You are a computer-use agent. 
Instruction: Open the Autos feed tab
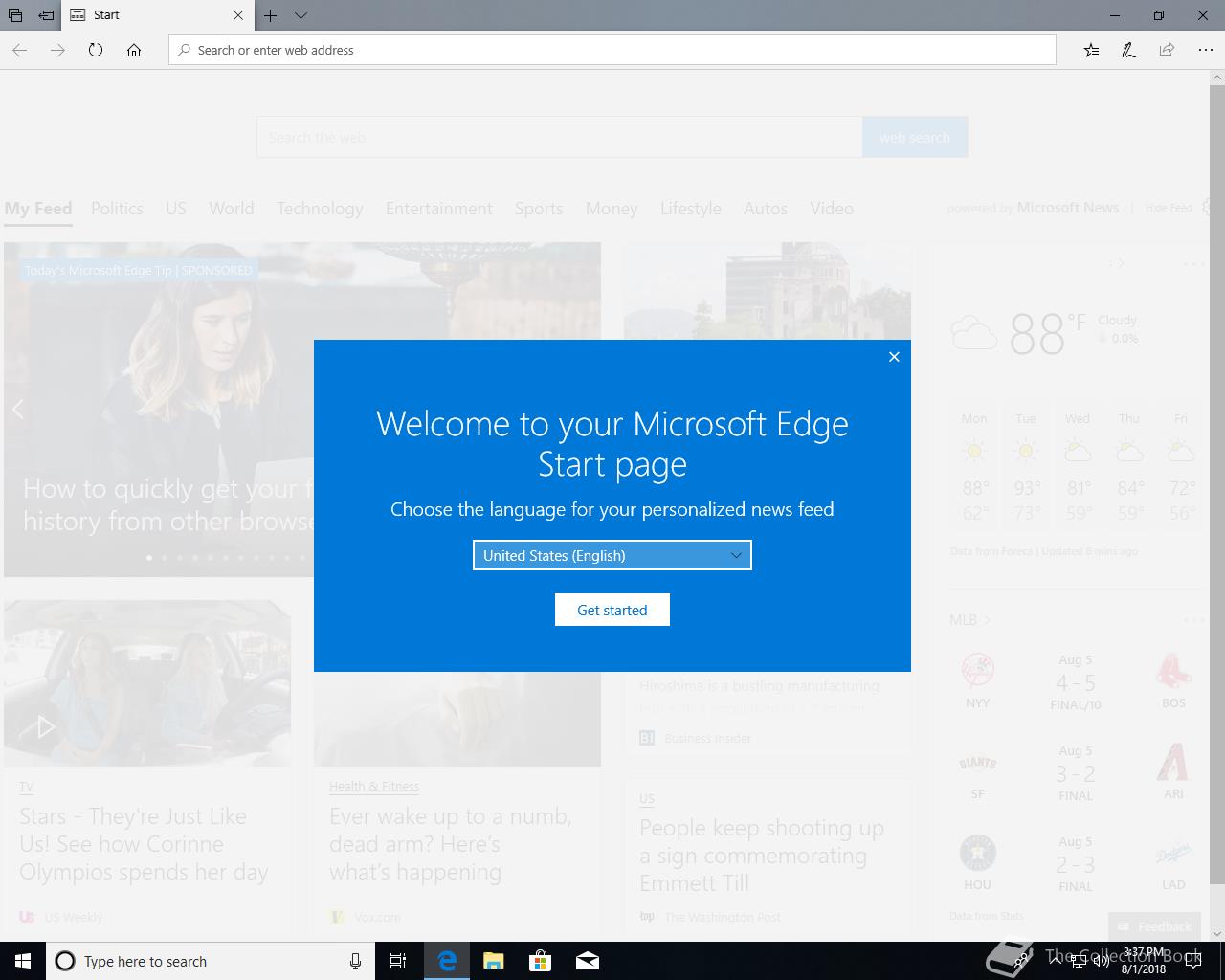click(x=766, y=208)
